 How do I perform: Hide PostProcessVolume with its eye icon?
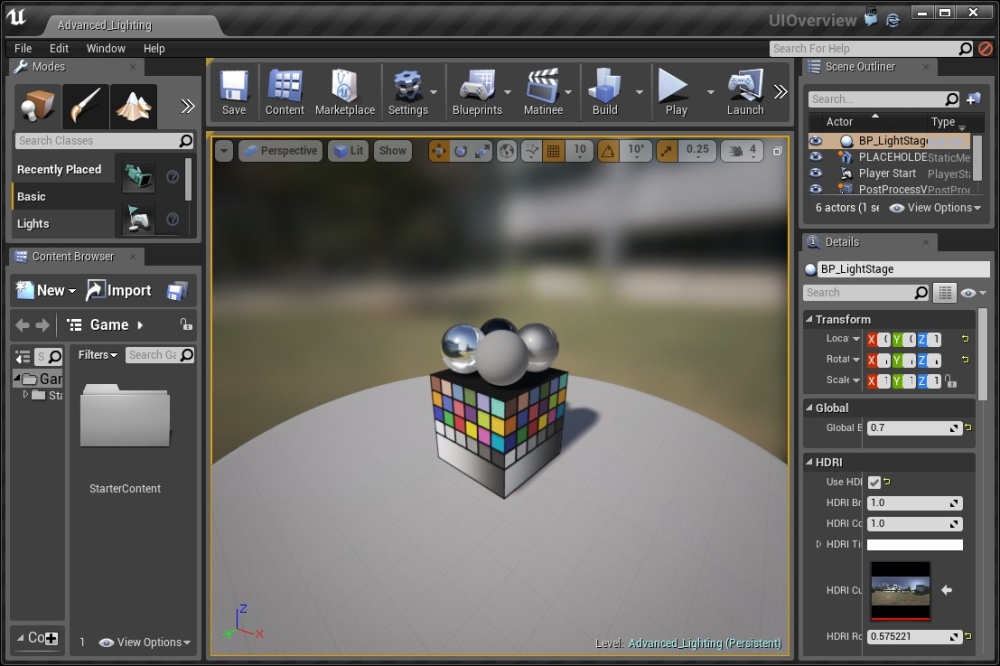coord(816,189)
